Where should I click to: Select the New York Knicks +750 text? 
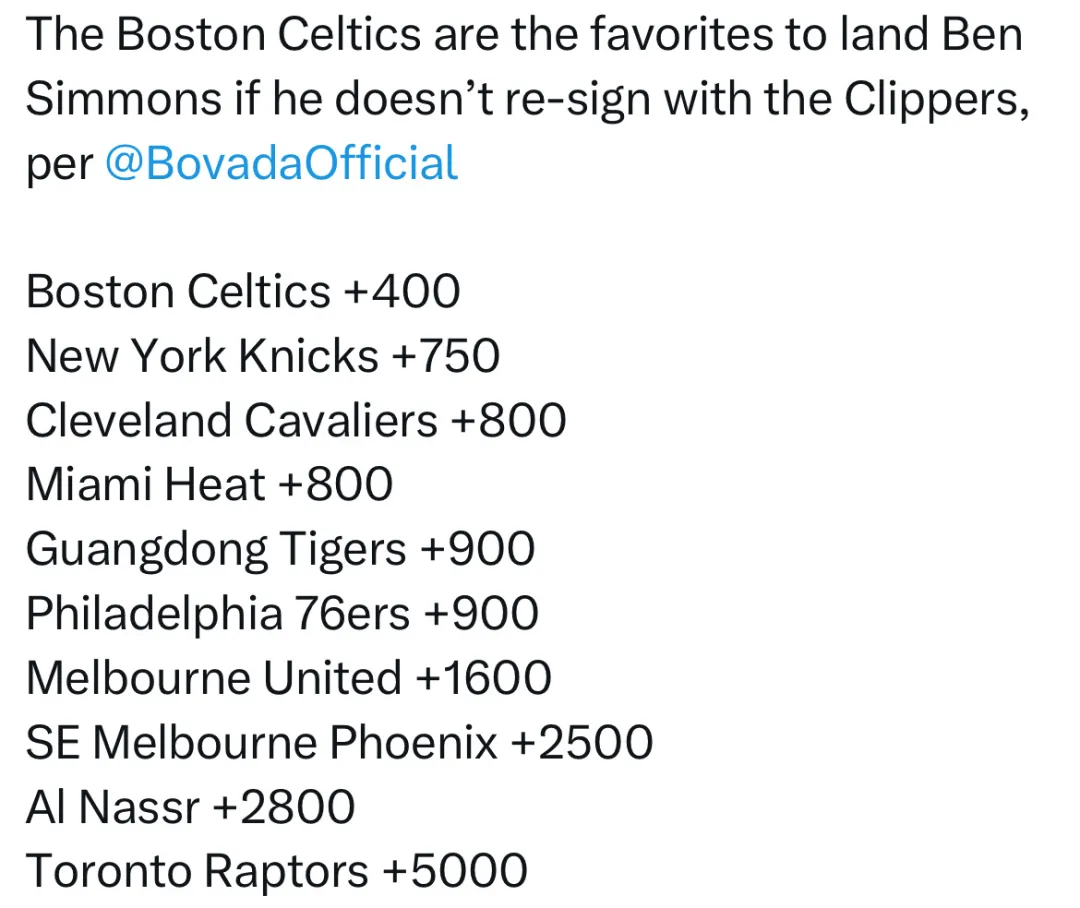pyautogui.click(x=263, y=355)
